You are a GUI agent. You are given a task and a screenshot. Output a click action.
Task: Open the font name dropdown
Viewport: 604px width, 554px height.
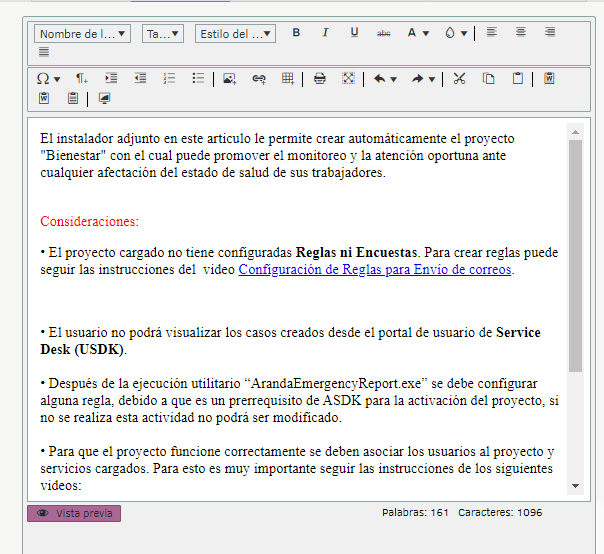click(84, 34)
